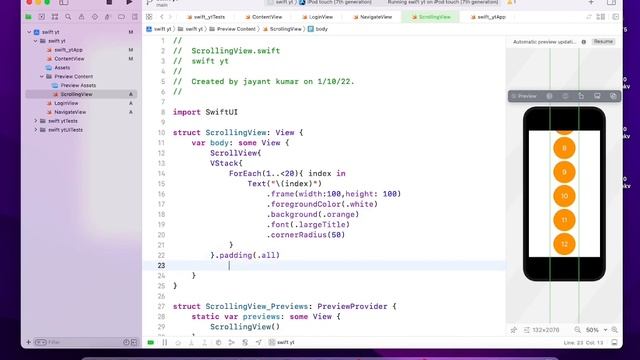The image size is (640, 360).
Task: Switch to the ContentView tab
Action: tap(264, 17)
